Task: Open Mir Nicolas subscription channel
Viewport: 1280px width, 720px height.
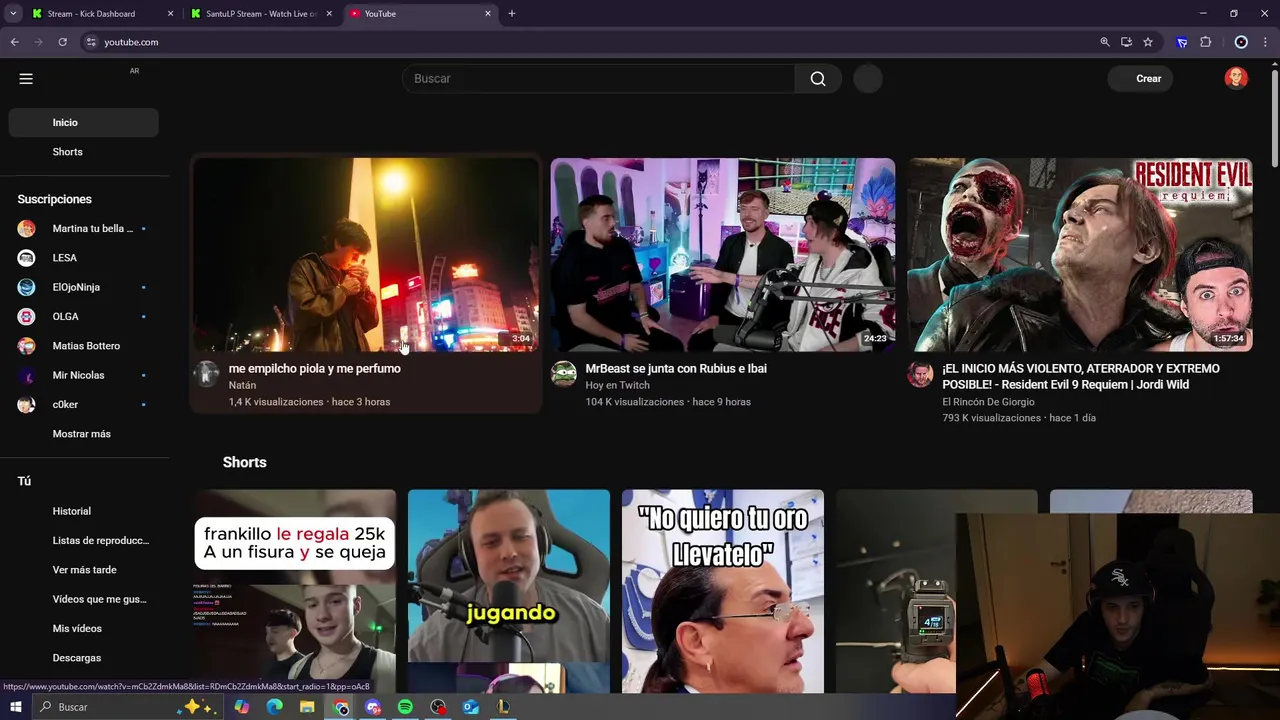Action: 84,375
